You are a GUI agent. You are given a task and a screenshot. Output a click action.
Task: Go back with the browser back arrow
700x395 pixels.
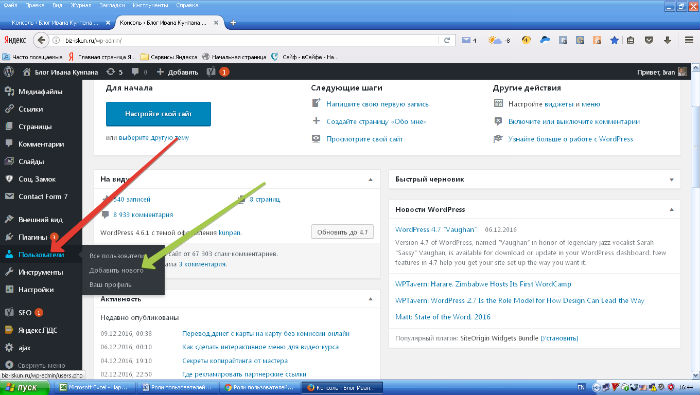click(x=41, y=40)
